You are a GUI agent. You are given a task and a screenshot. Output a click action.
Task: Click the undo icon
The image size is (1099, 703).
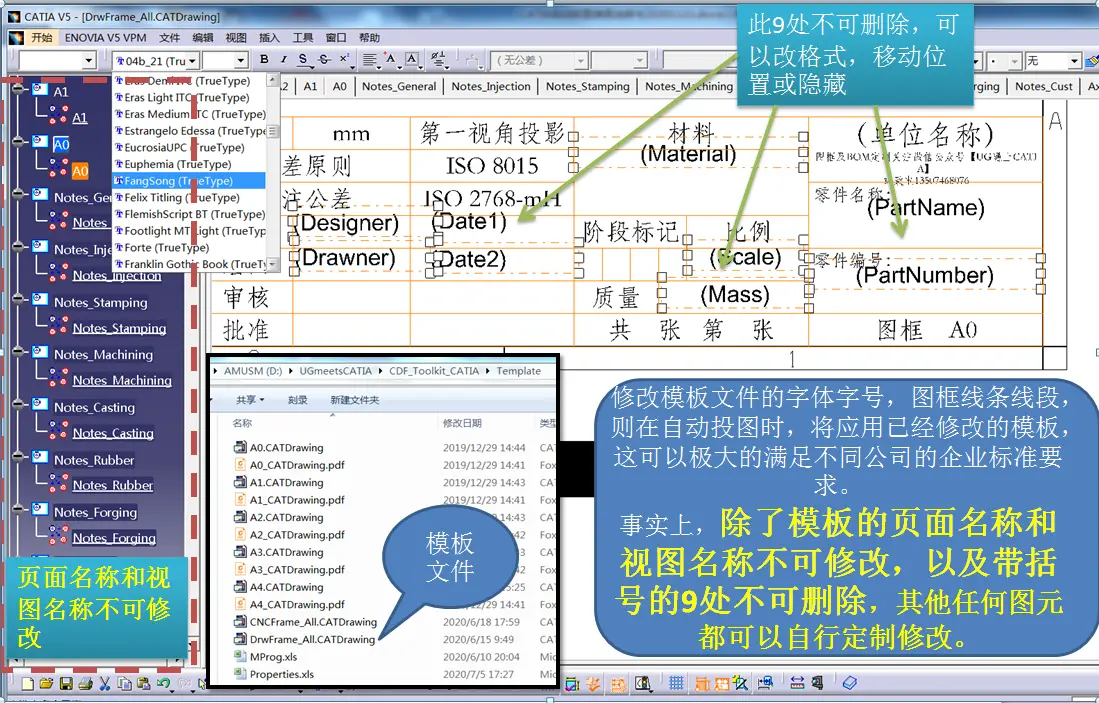[163, 683]
